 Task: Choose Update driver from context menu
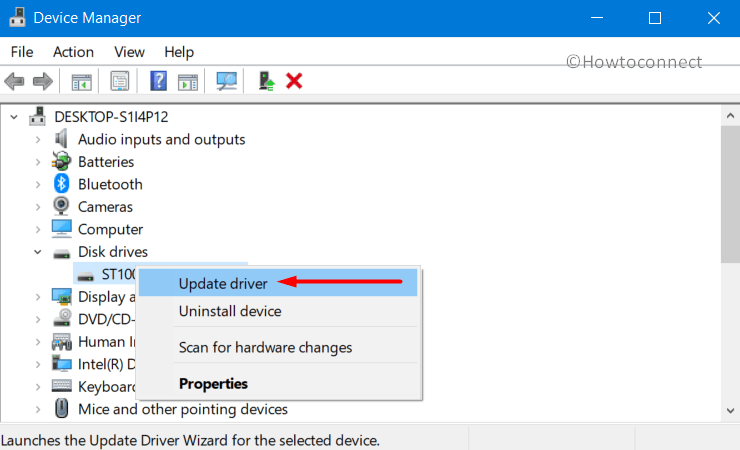pyautogui.click(x=222, y=283)
